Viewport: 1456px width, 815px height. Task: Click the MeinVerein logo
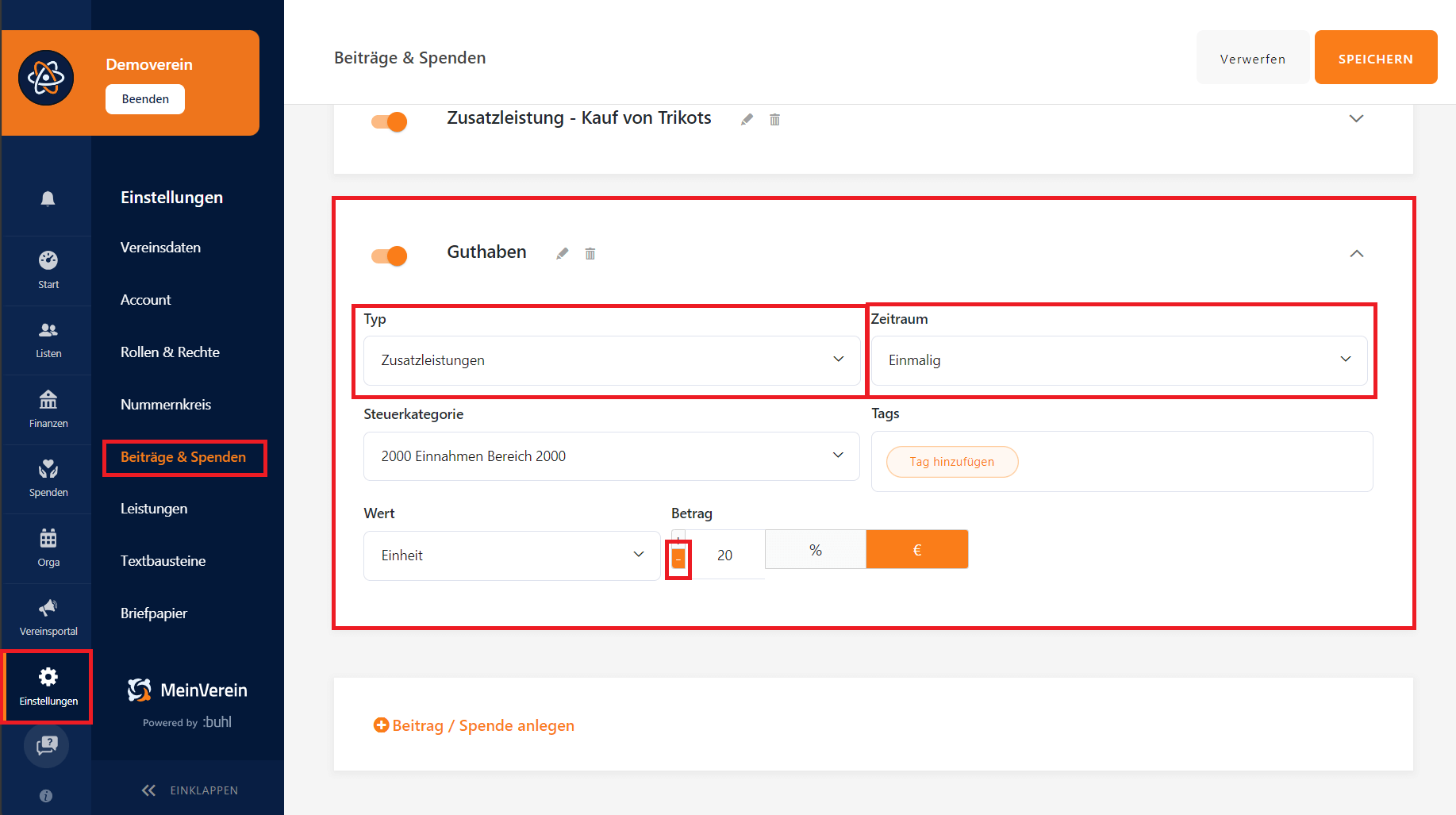point(187,690)
